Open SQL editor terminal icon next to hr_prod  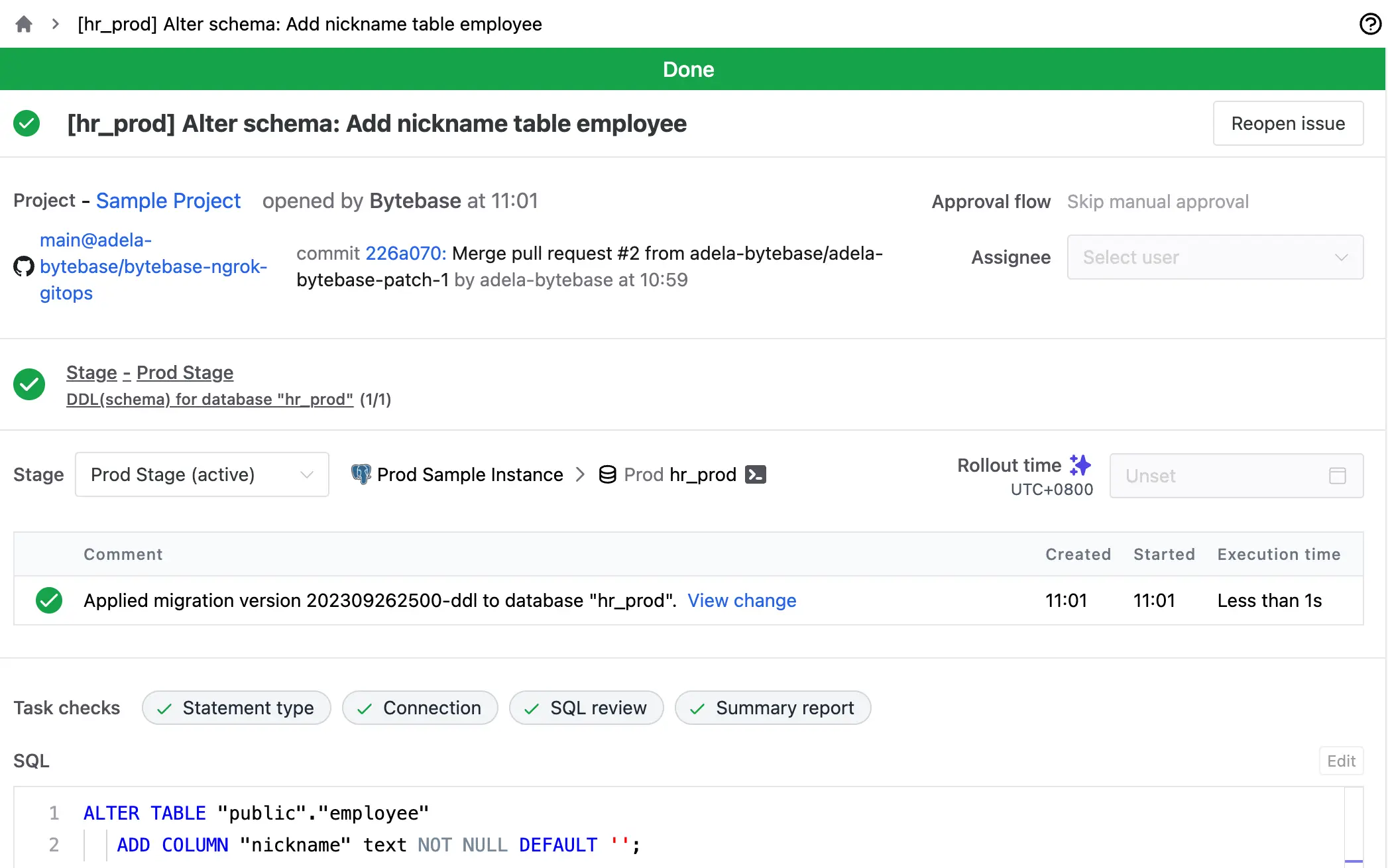click(x=756, y=474)
